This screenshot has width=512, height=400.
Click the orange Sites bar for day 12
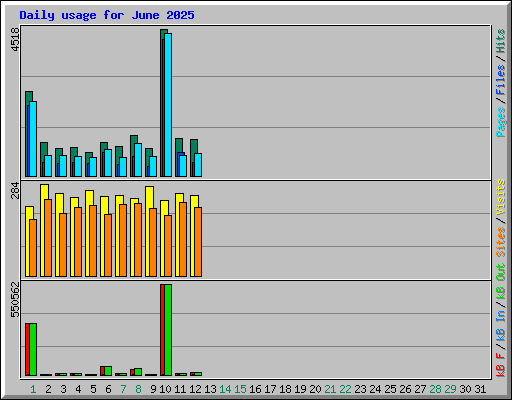198,242
